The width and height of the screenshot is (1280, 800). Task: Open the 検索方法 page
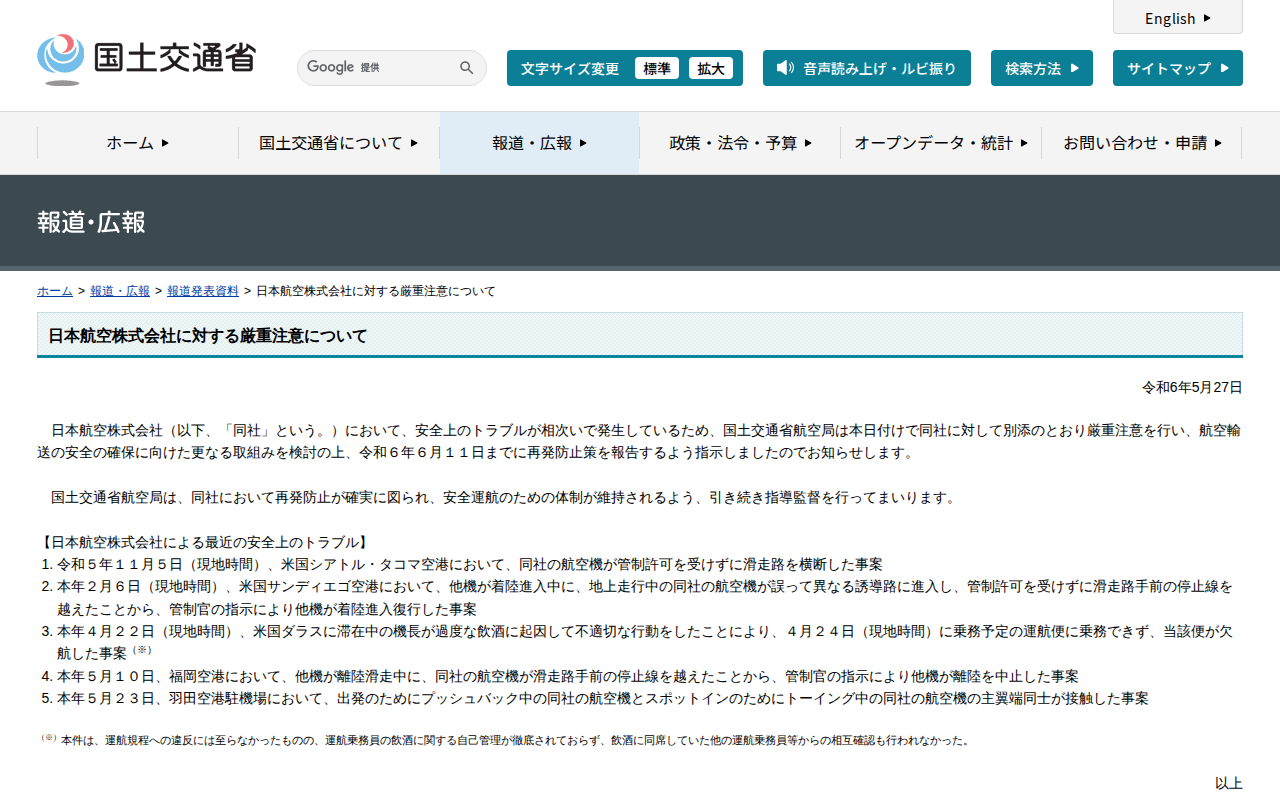click(1042, 68)
